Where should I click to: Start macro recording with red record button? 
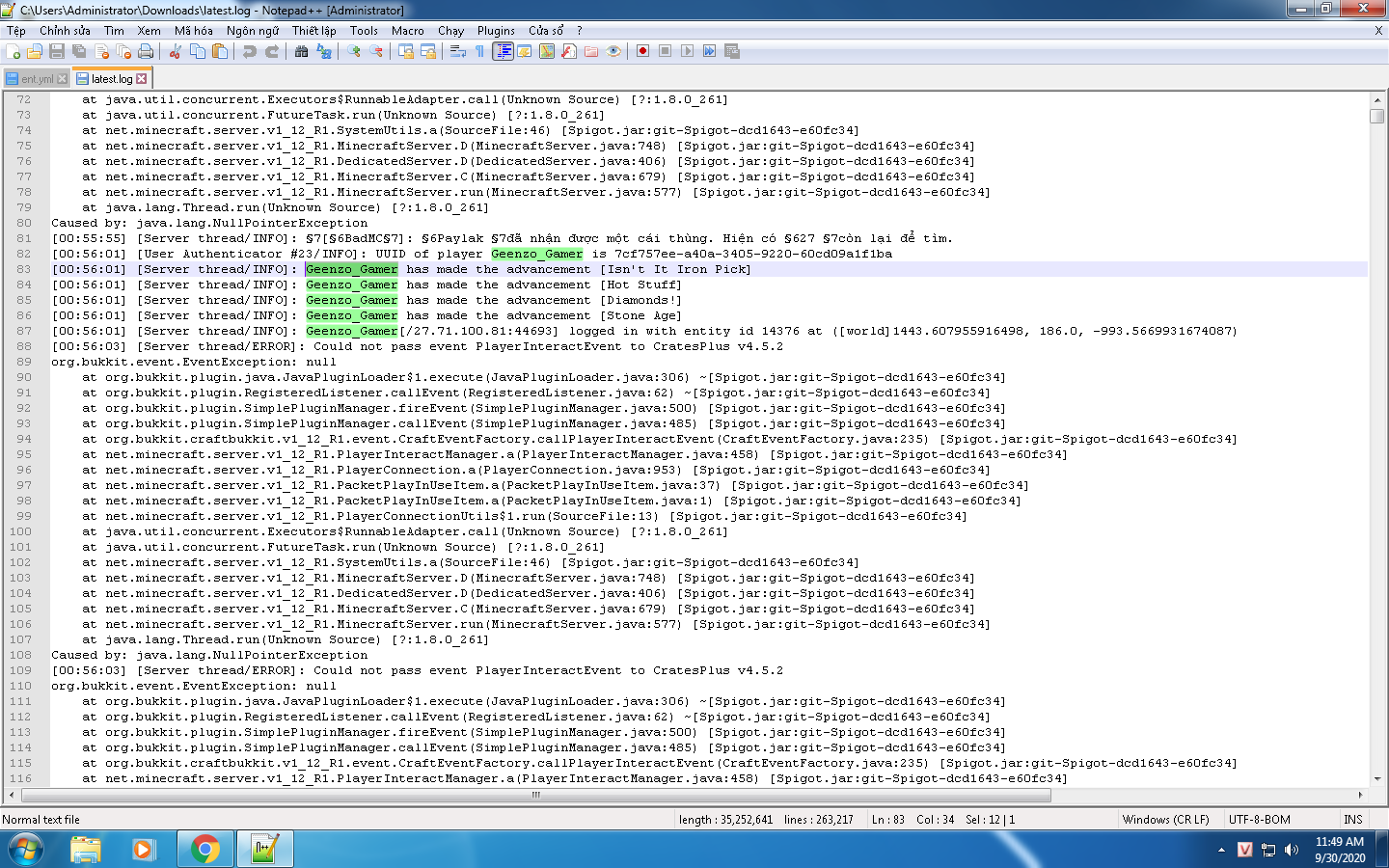[x=642, y=51]
